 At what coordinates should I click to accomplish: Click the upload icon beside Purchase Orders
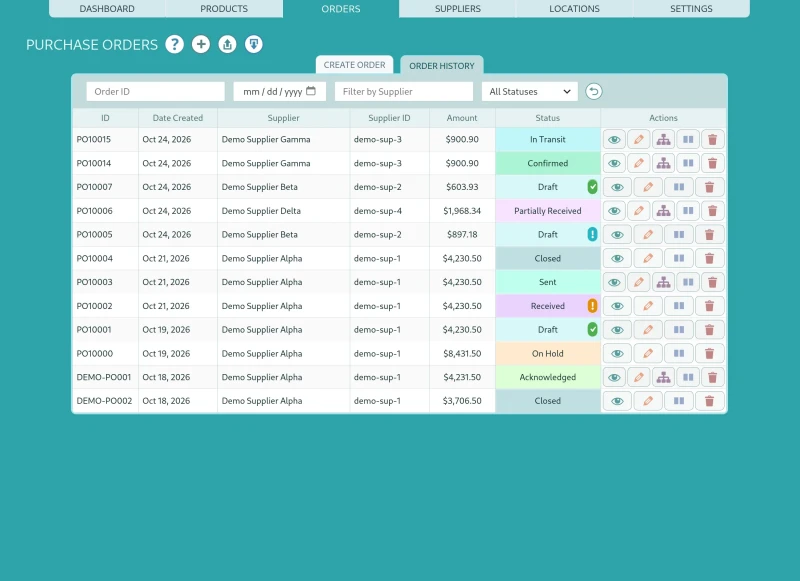coord(228,44)
